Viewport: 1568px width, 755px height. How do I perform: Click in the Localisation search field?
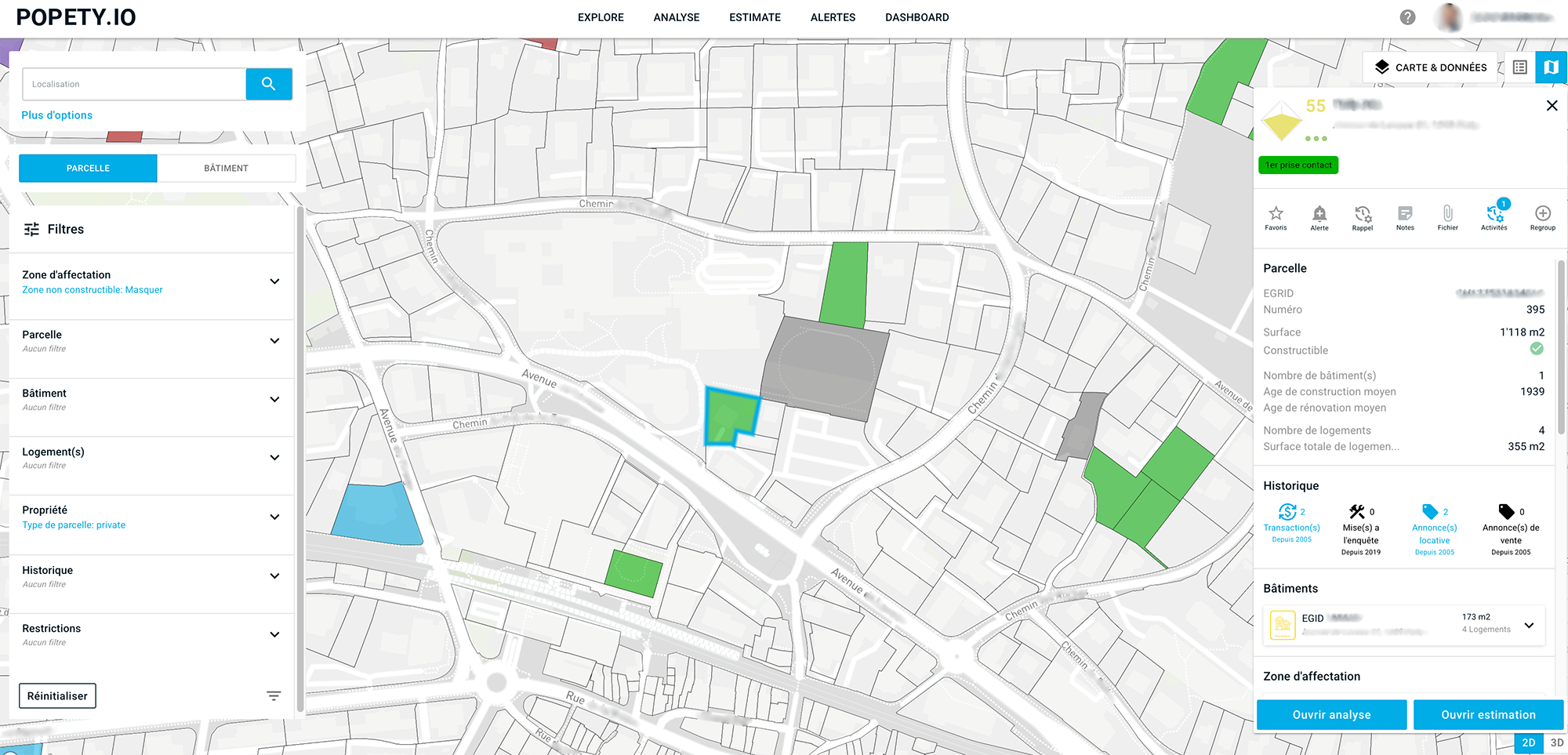coord(133,84)
